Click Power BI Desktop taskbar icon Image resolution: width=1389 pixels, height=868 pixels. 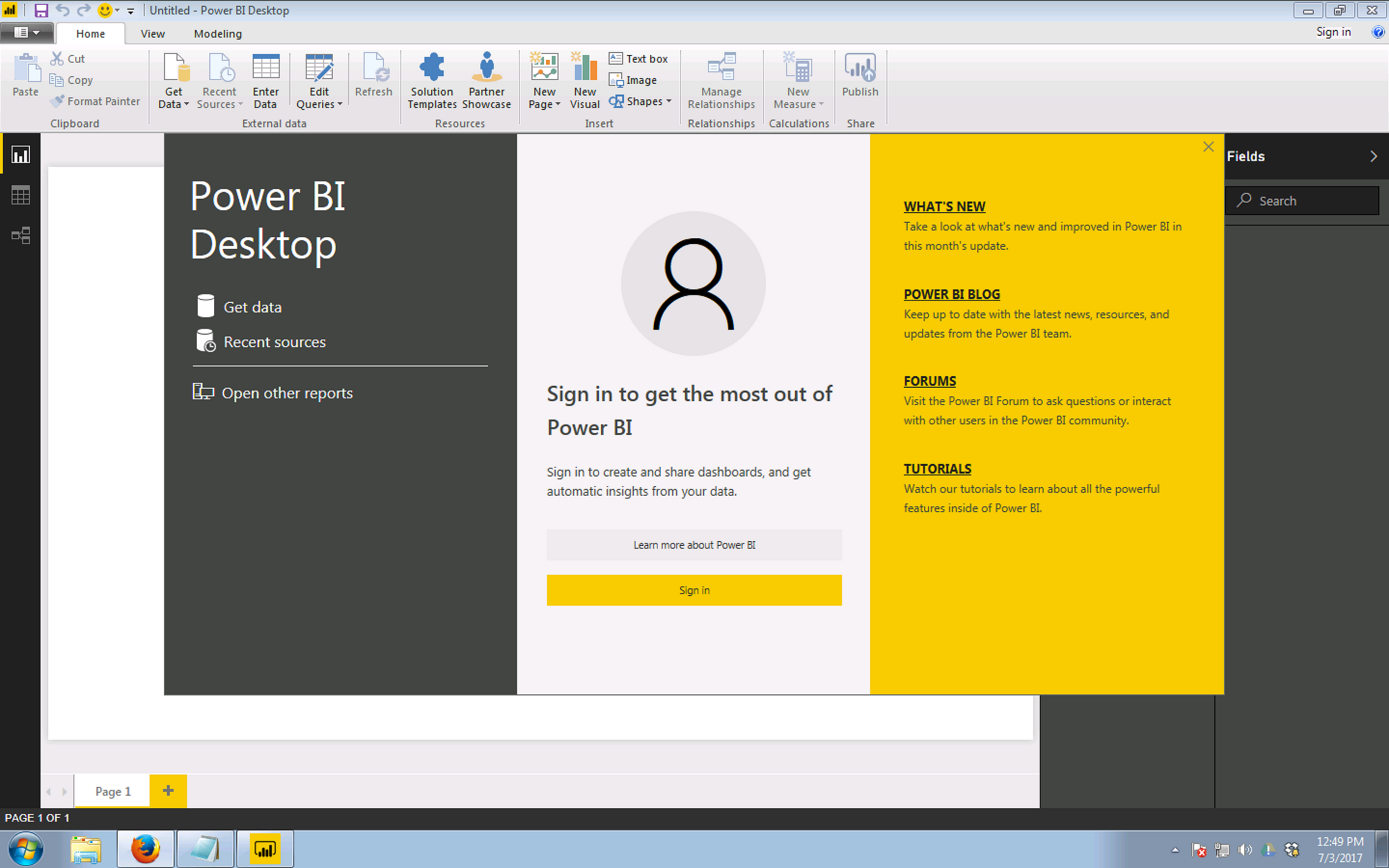[264, 849]
